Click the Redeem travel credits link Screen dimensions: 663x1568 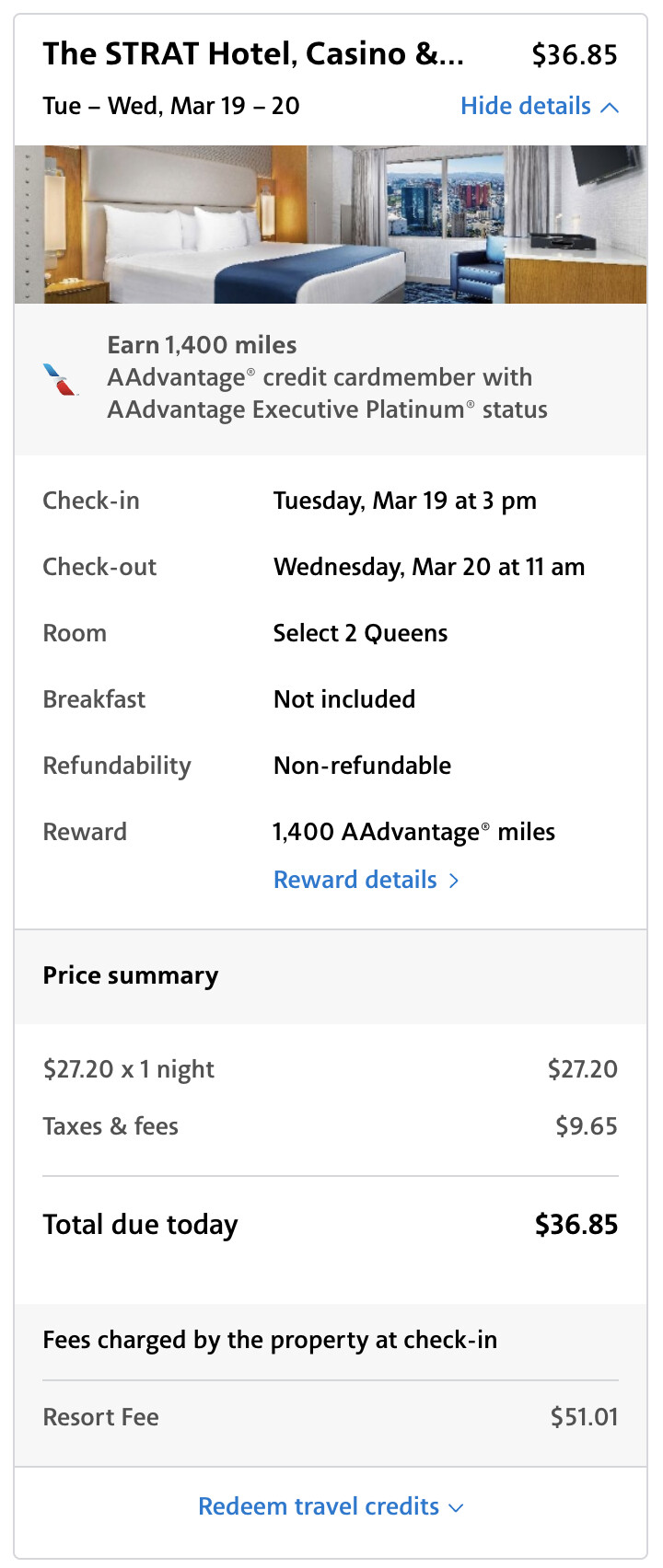click(x=319, y=1506)
